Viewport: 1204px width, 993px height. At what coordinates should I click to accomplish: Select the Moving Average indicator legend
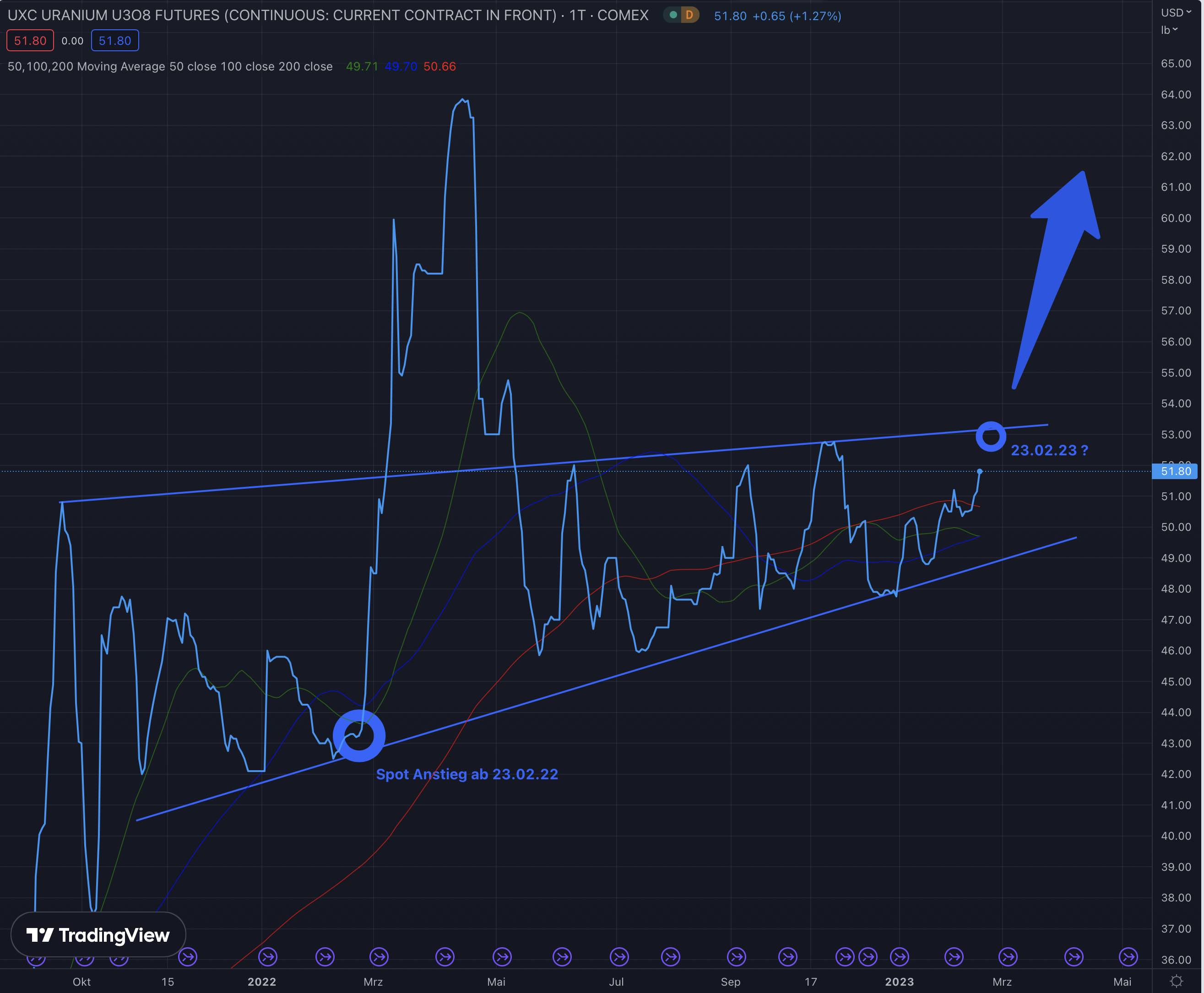(x=170, y=66)
